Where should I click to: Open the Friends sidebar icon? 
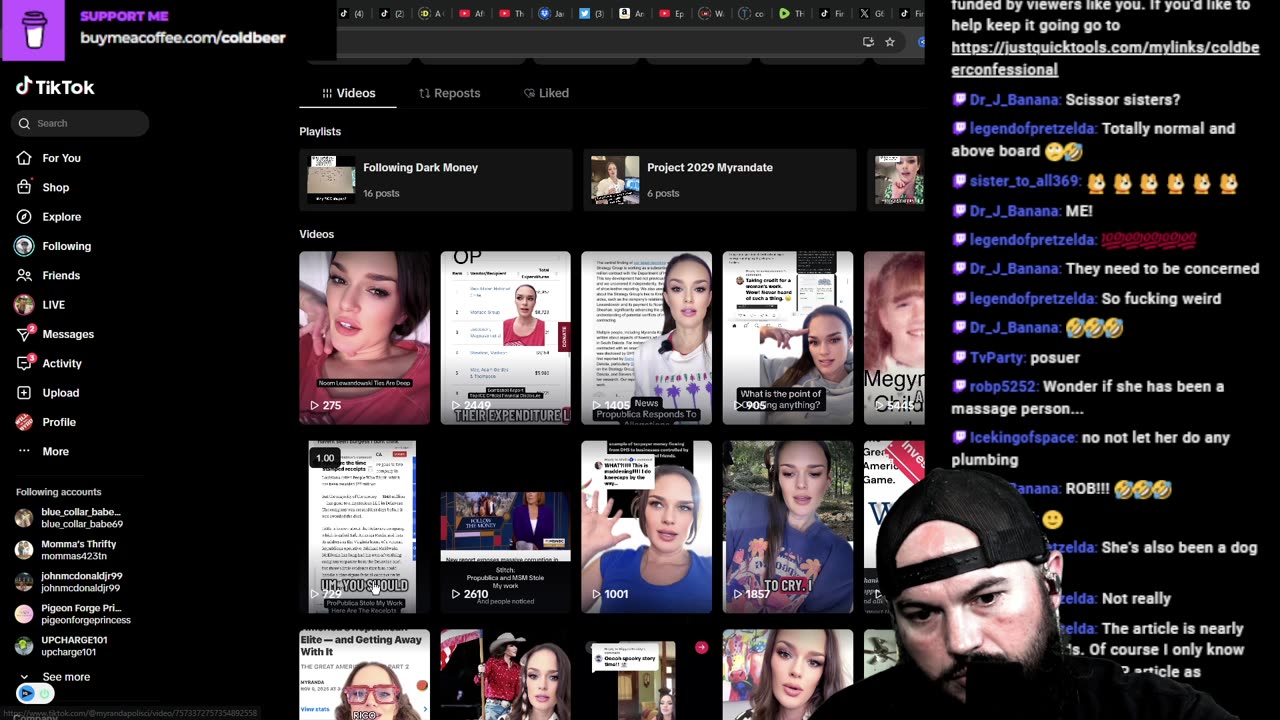click(x=24, y=275)
